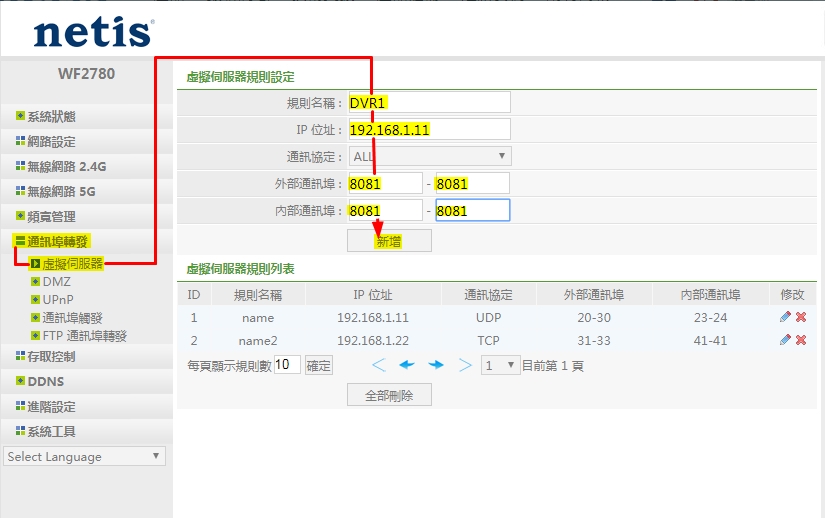The height and width of the screenshot is (518, 825).
Task: Go to first page with left chevron
Action: click(x=379, y=365)
